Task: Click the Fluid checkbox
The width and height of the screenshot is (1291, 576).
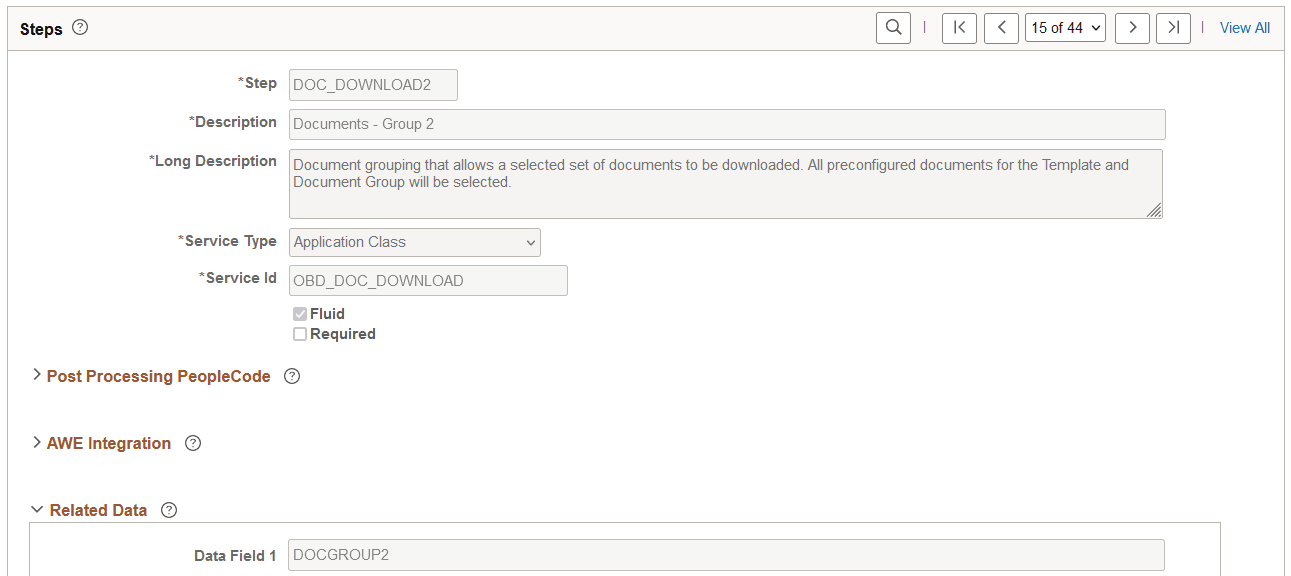Action: (x=300, y=313)
